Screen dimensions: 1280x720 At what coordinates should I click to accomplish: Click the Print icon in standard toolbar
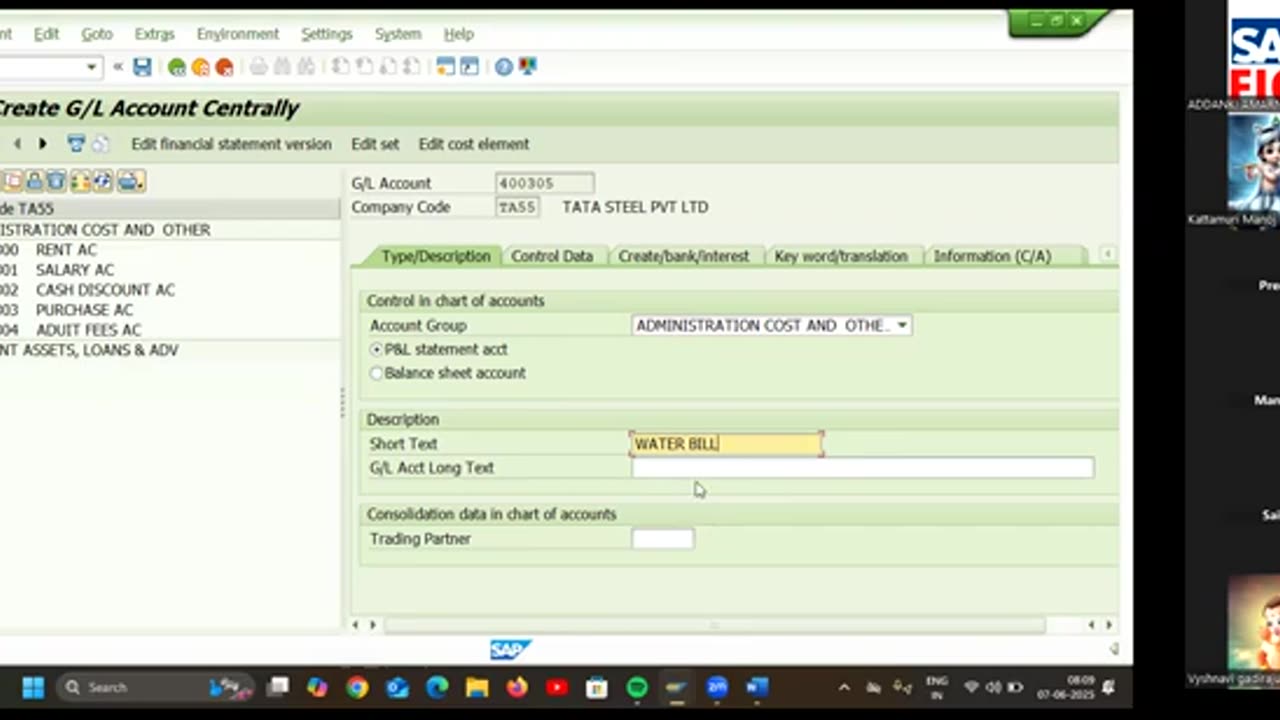pyautogui.click(x=259, y=67)
